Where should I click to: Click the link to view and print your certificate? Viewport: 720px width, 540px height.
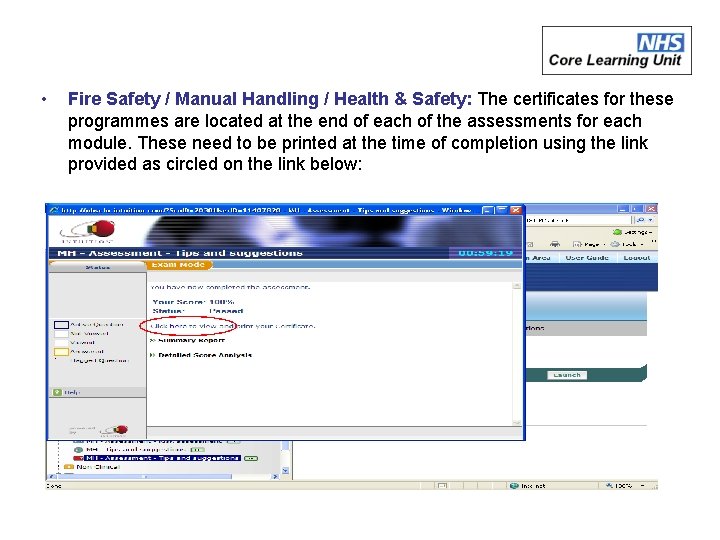[x=233, y=326]
